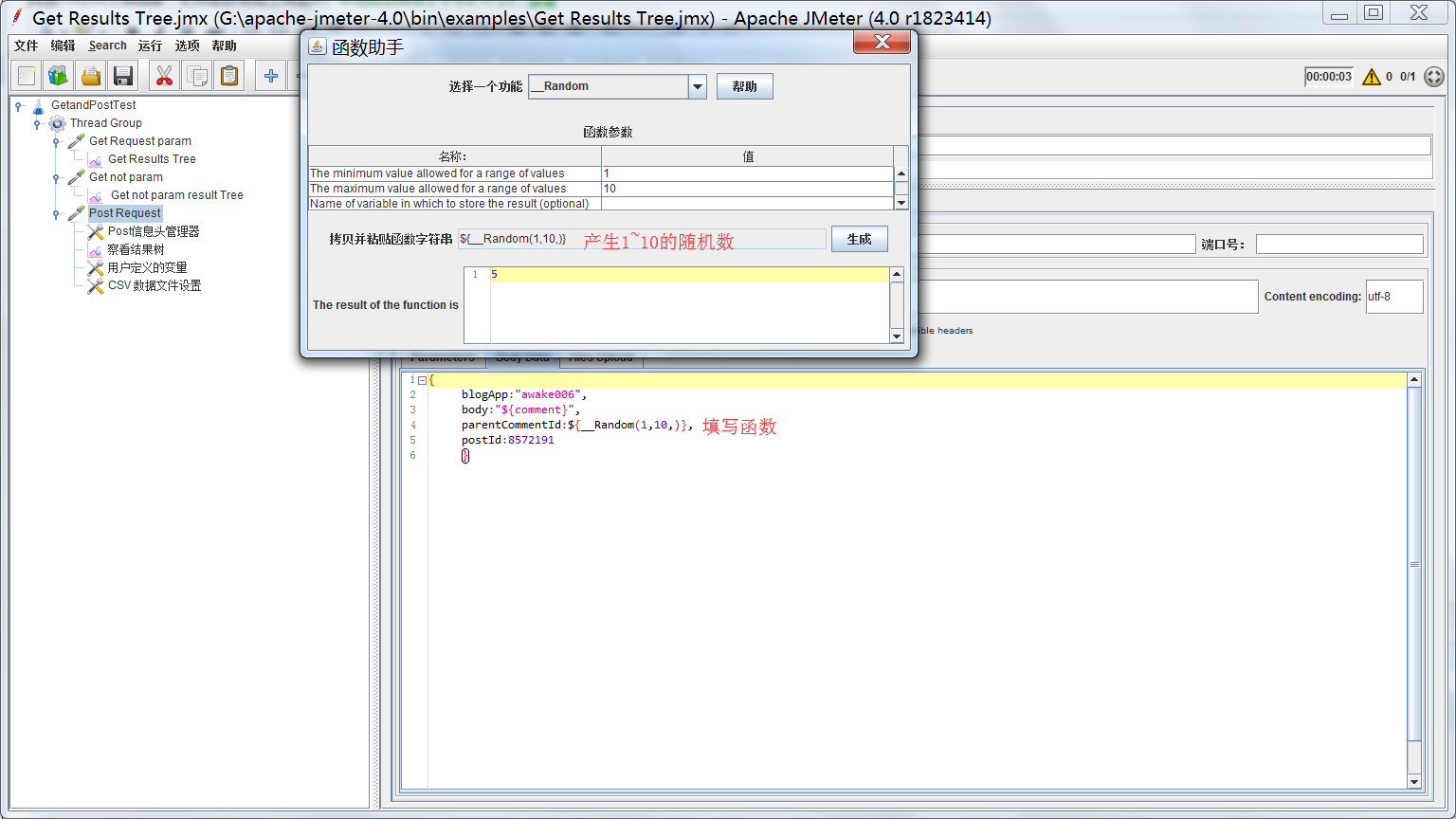Click the Get Request param sampler pipette icon

pos(77,141)
